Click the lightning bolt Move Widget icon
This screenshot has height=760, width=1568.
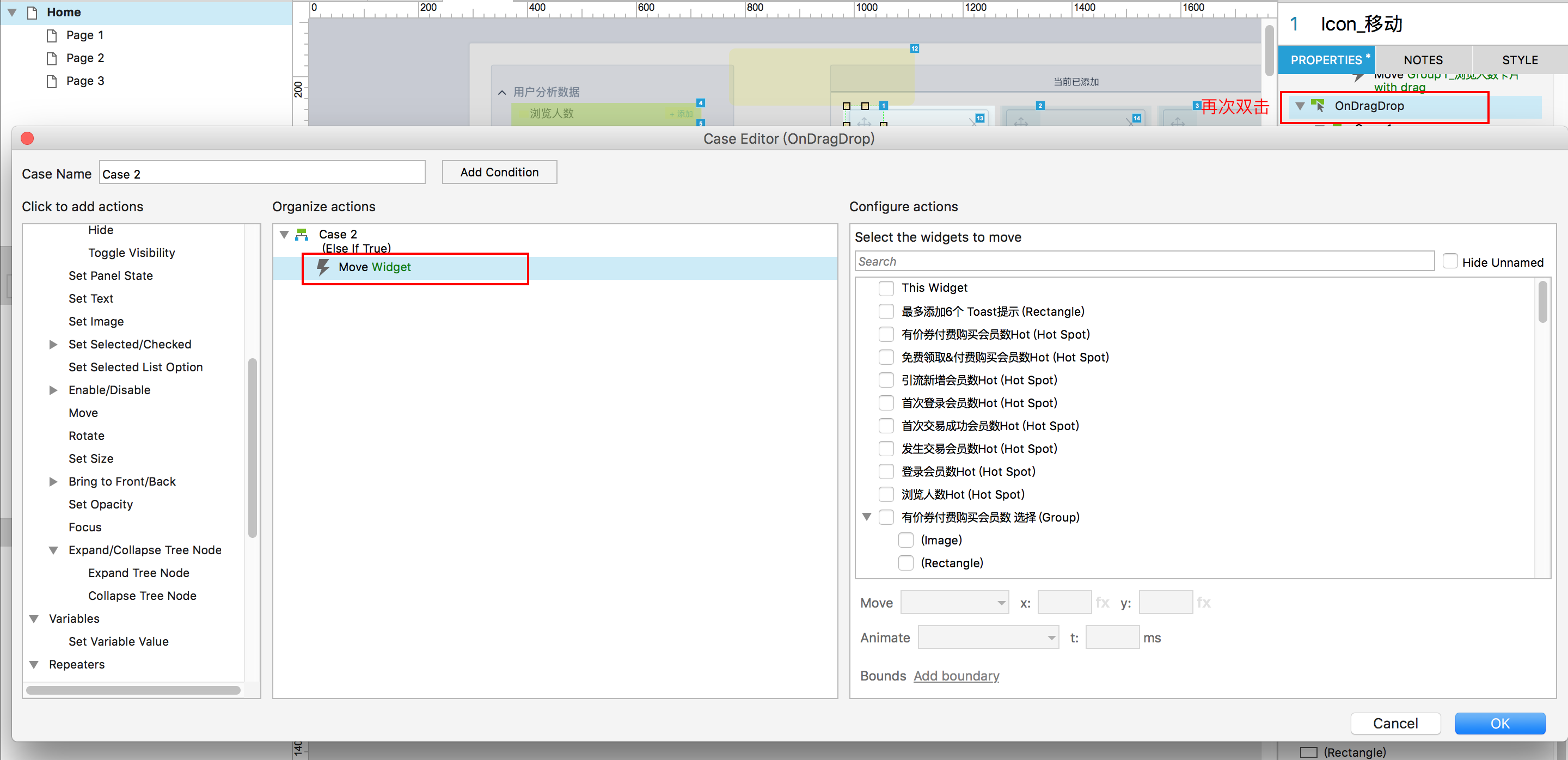point(323,267)
